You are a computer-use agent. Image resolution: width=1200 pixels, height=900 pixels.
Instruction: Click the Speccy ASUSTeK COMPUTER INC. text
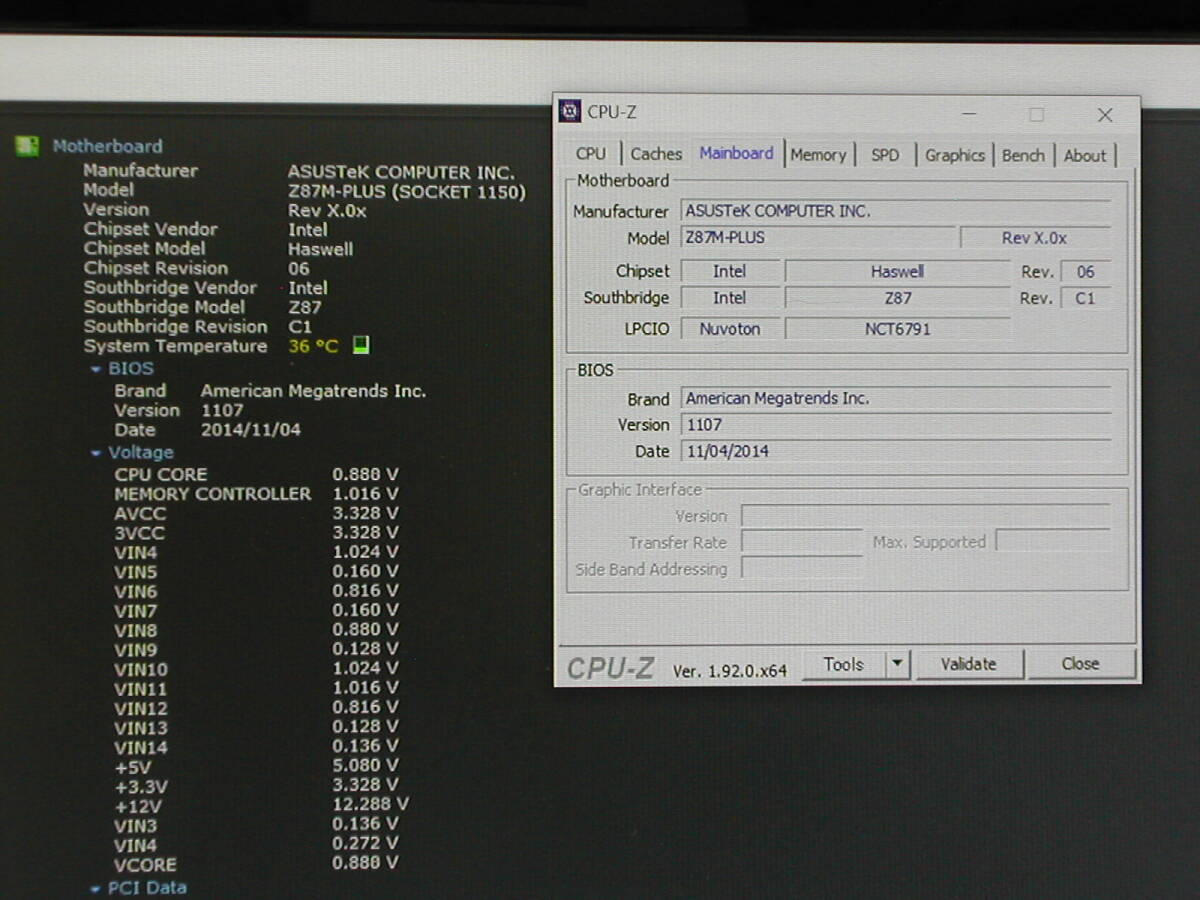tap(401, 171)
